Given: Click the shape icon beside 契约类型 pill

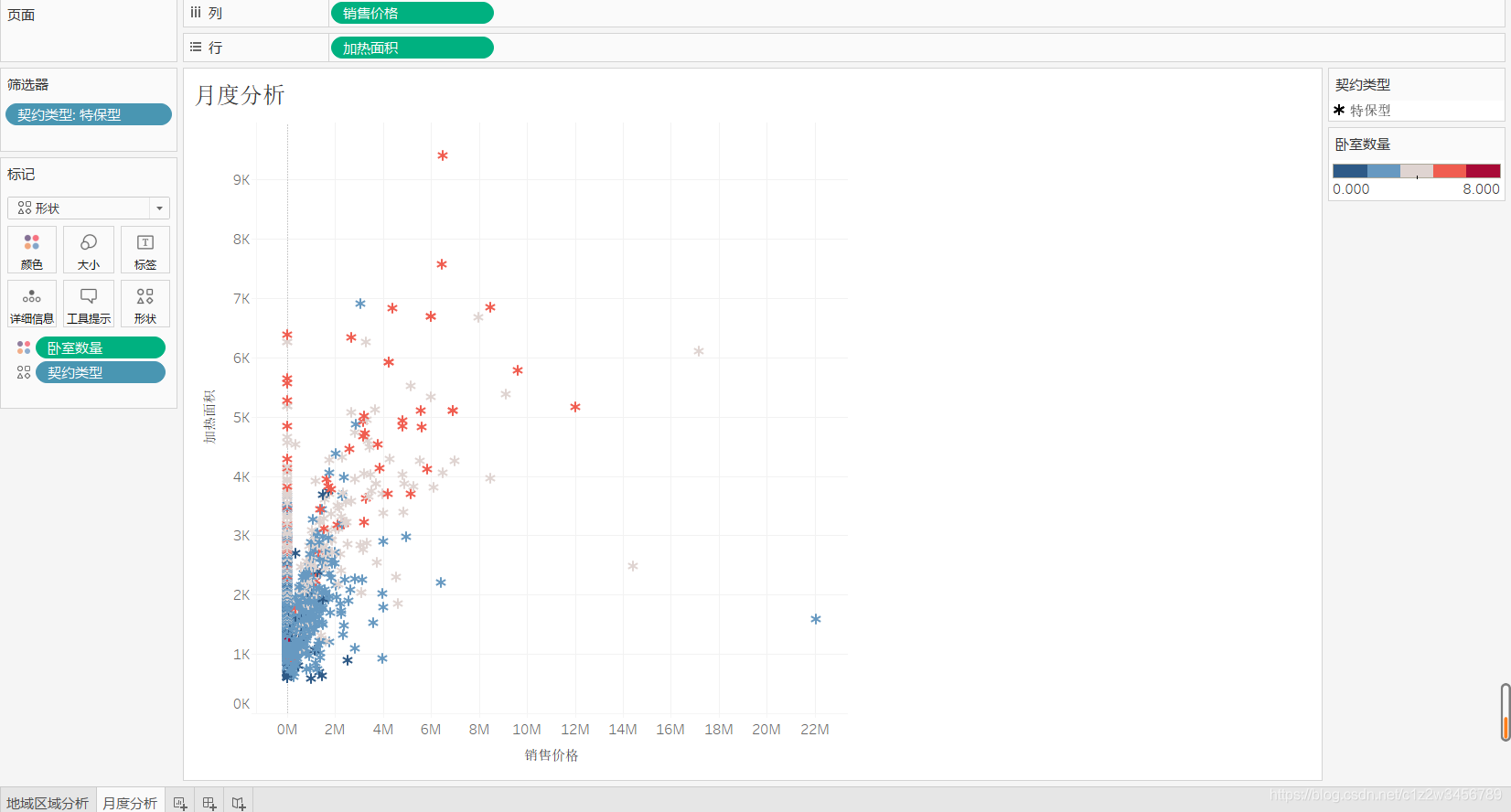Looking at the screenshot, I should tap(24, 372).
